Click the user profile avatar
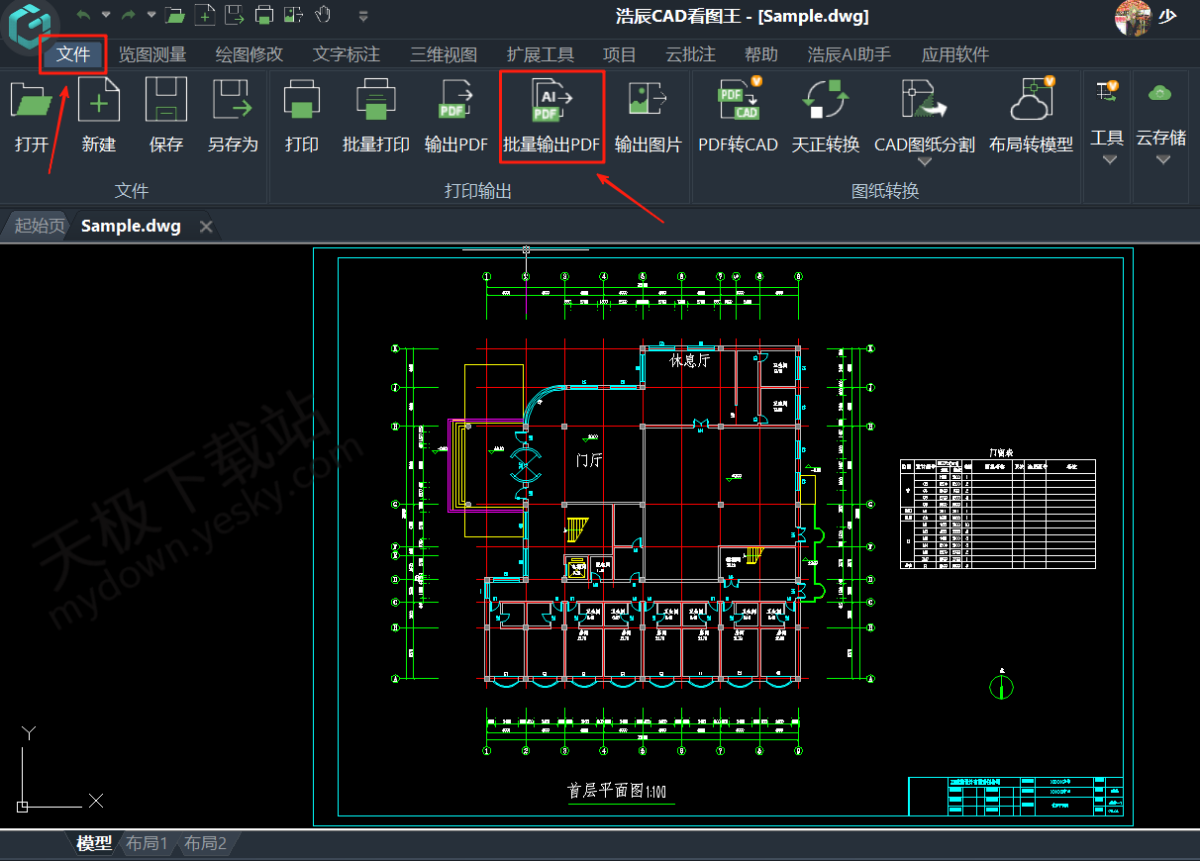Viewport: 1200px width, 861px height. click(x=1133, y=17)
